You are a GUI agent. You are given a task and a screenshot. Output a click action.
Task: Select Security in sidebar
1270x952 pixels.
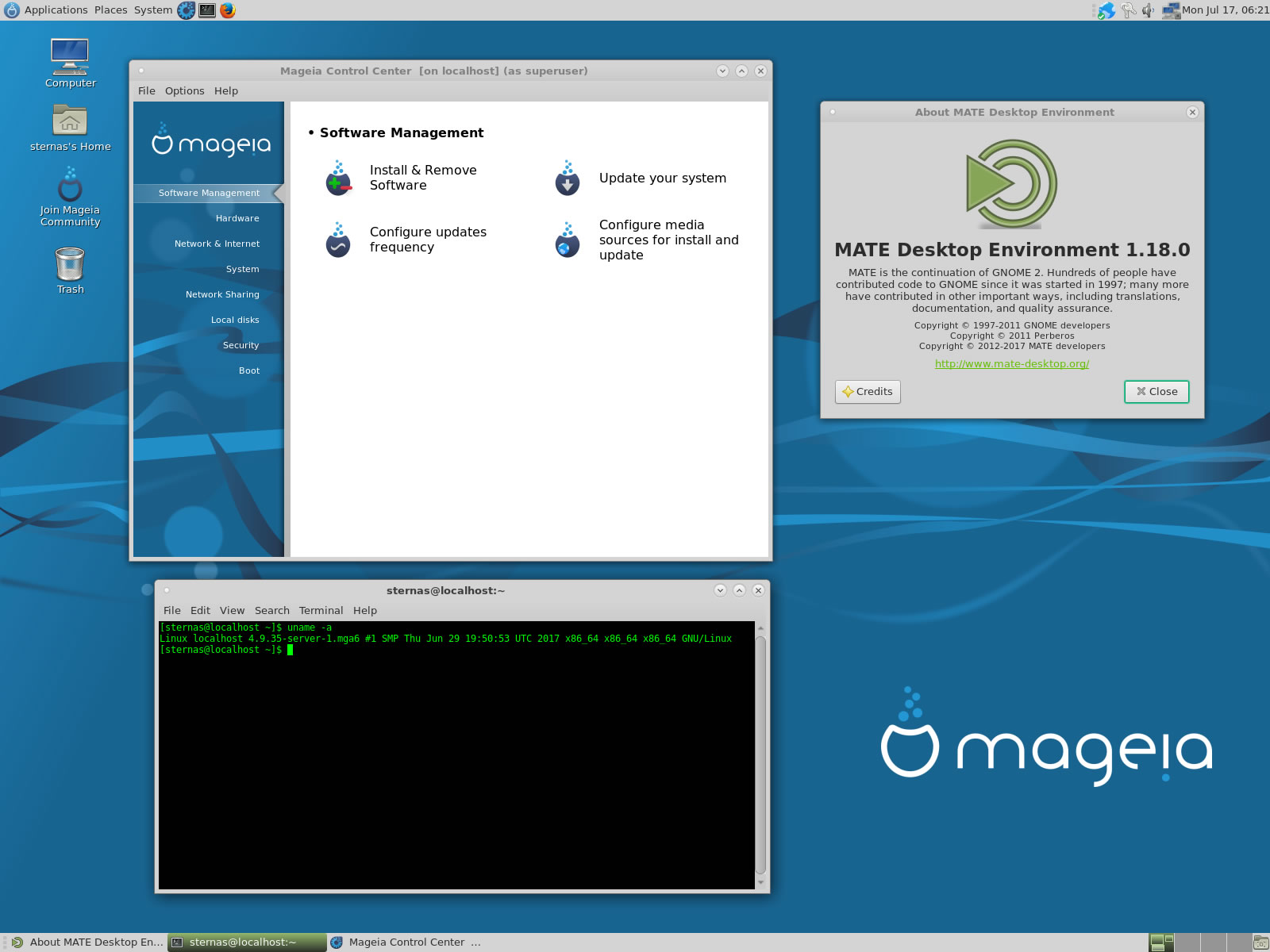pyautogui.click(x=241, y=345)
